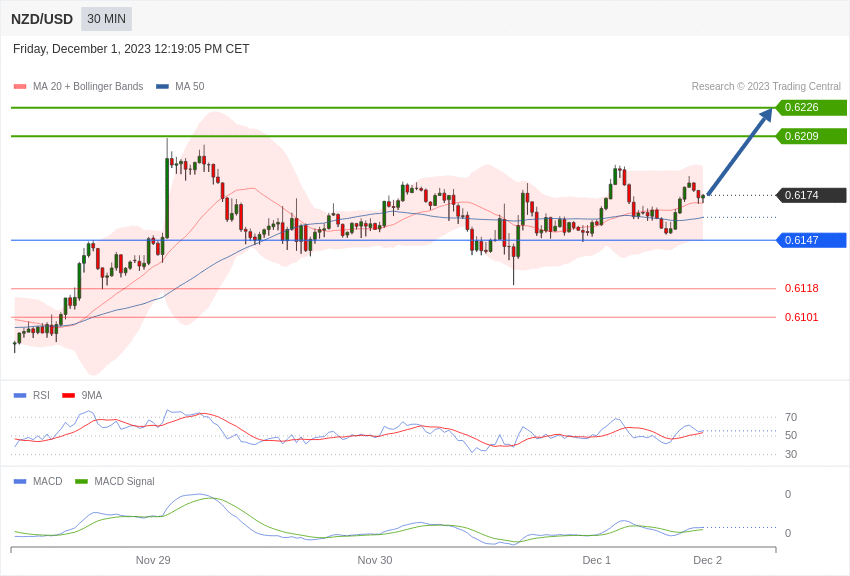Click the RSI legend color swatch
Image resolution: width=850 pixels, height=576 pixels.
tap(20, 396)
